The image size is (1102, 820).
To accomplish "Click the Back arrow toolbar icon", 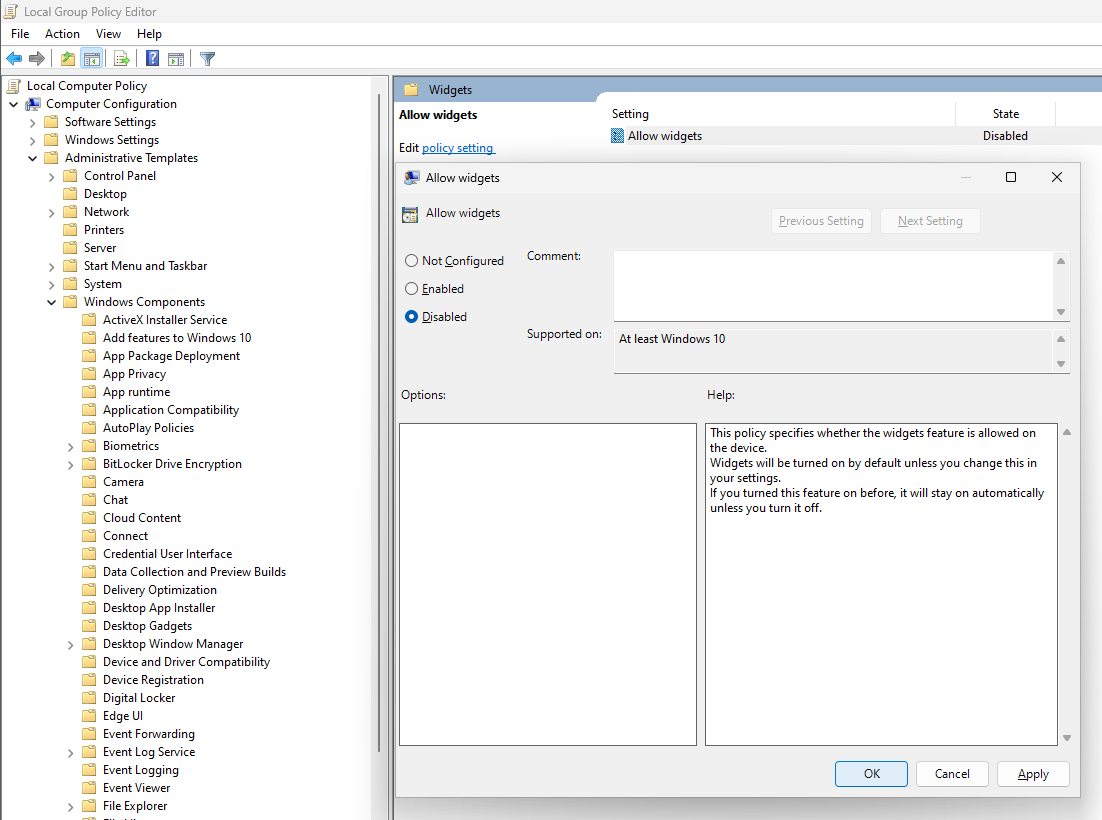I will 14,58.
